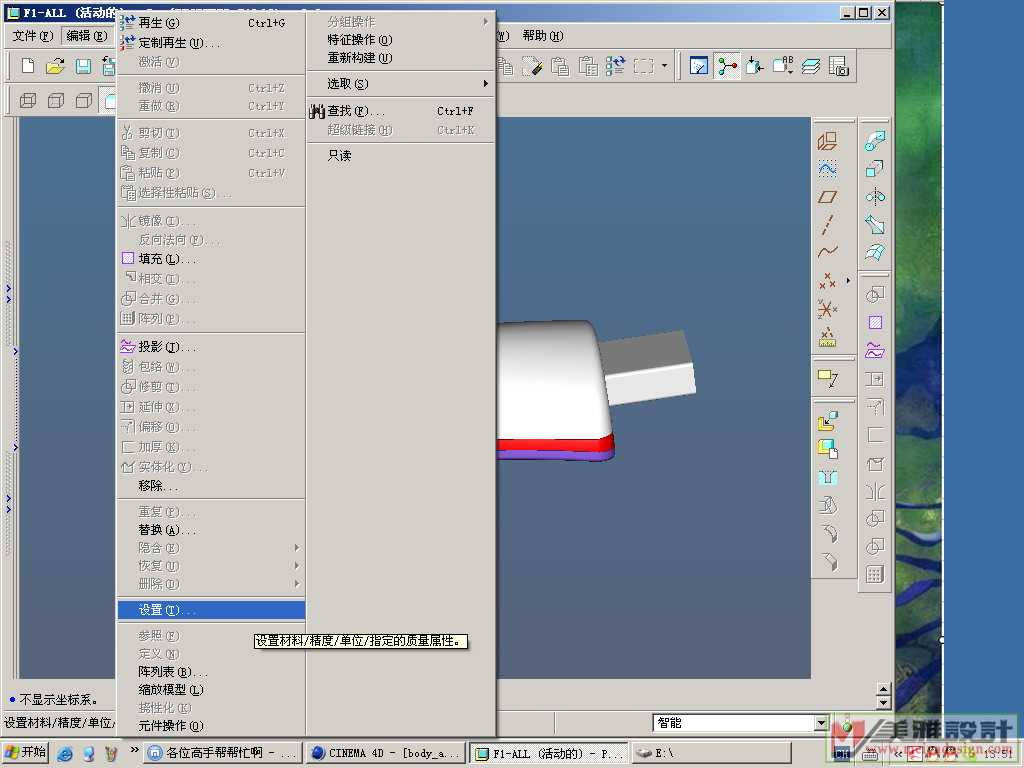Click the message area scroll down arrow
This screenshot has width=1024, height=768.
click(x=883, y=703)
